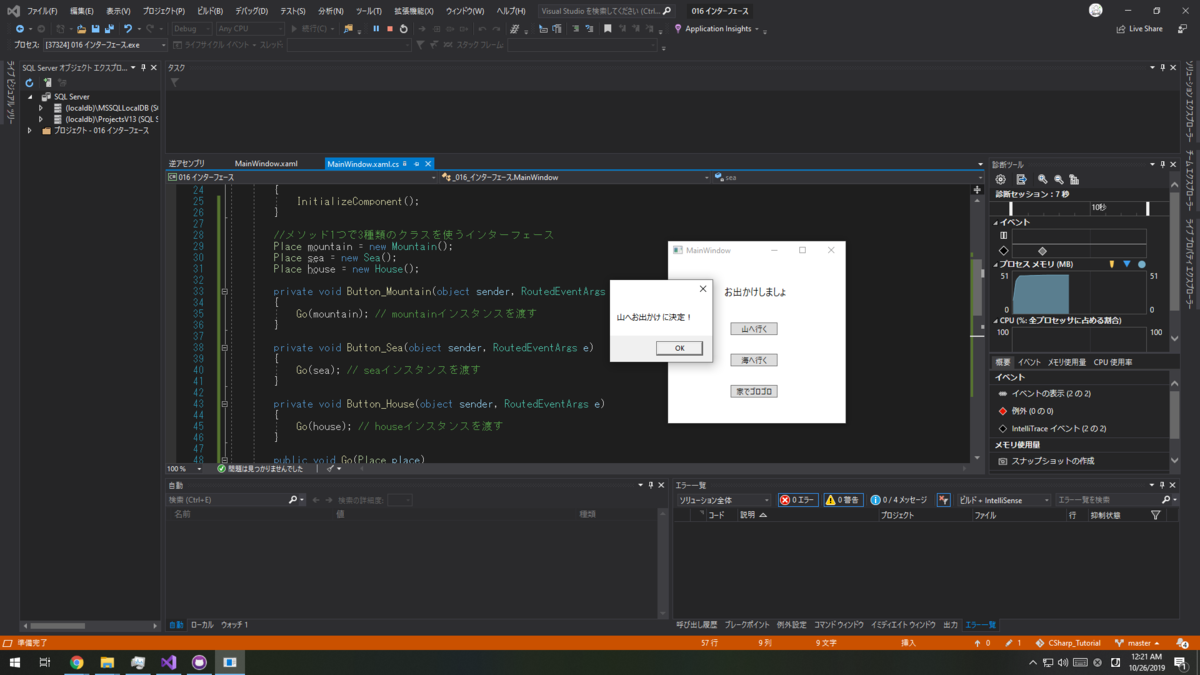Switch to the ブレークポイント tab
The width and height of the screenshot is (1200, 675).
click(747, 625)
